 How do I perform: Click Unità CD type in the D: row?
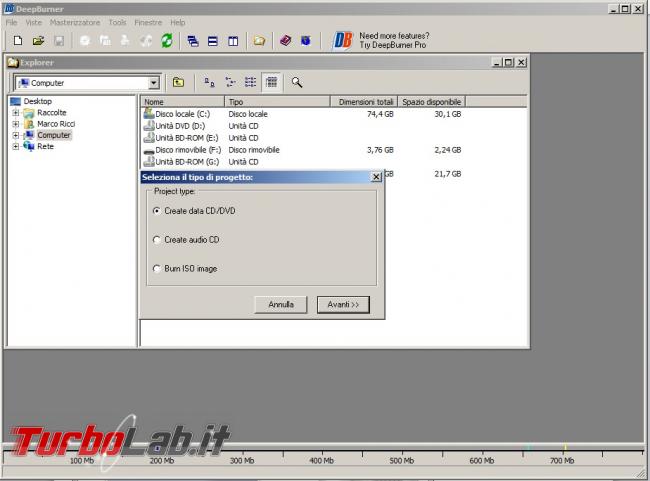point(243,126)
